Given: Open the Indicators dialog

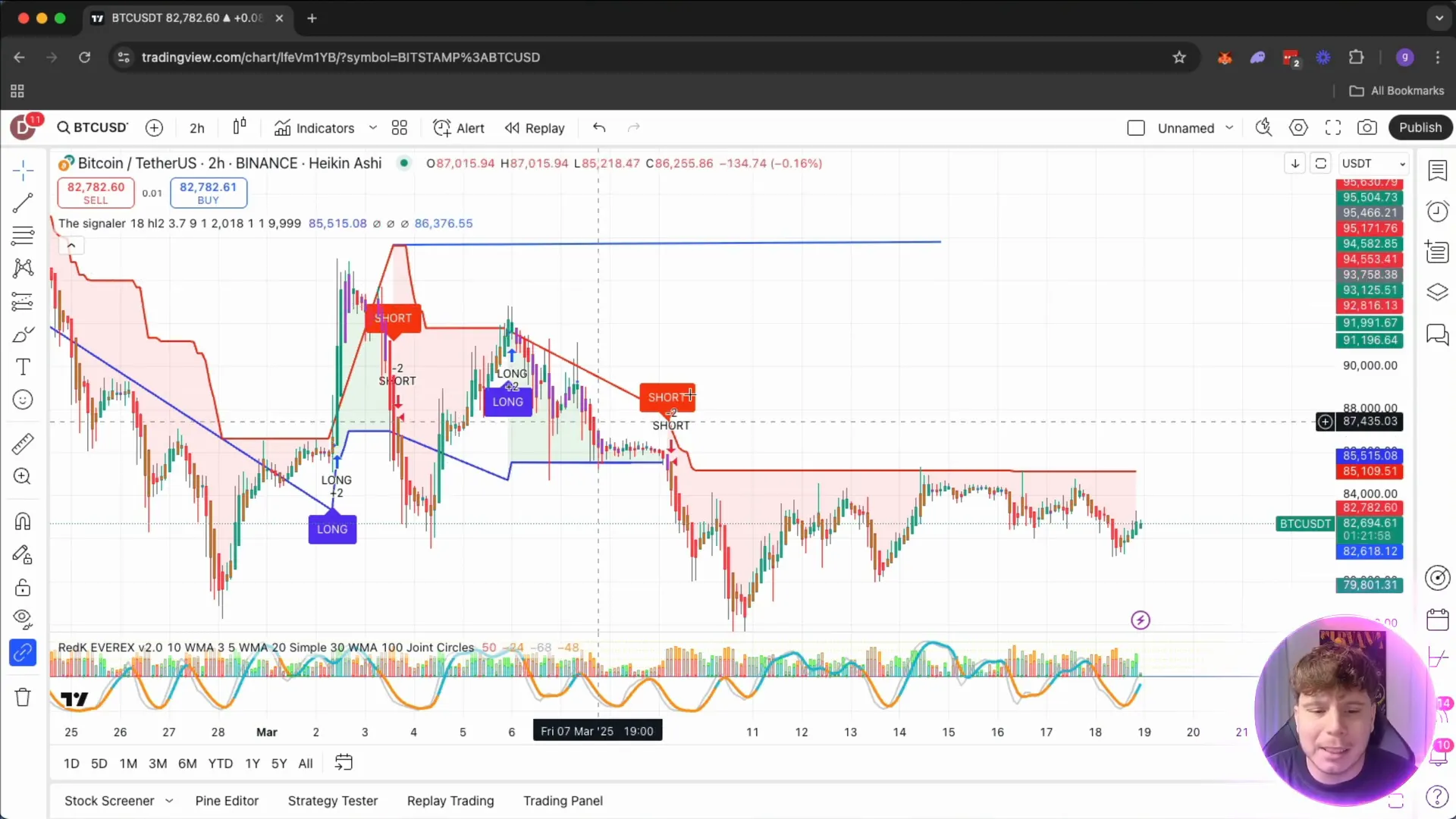Looking at the screenshot, I should pyautogui.click(x=315, y=128).
